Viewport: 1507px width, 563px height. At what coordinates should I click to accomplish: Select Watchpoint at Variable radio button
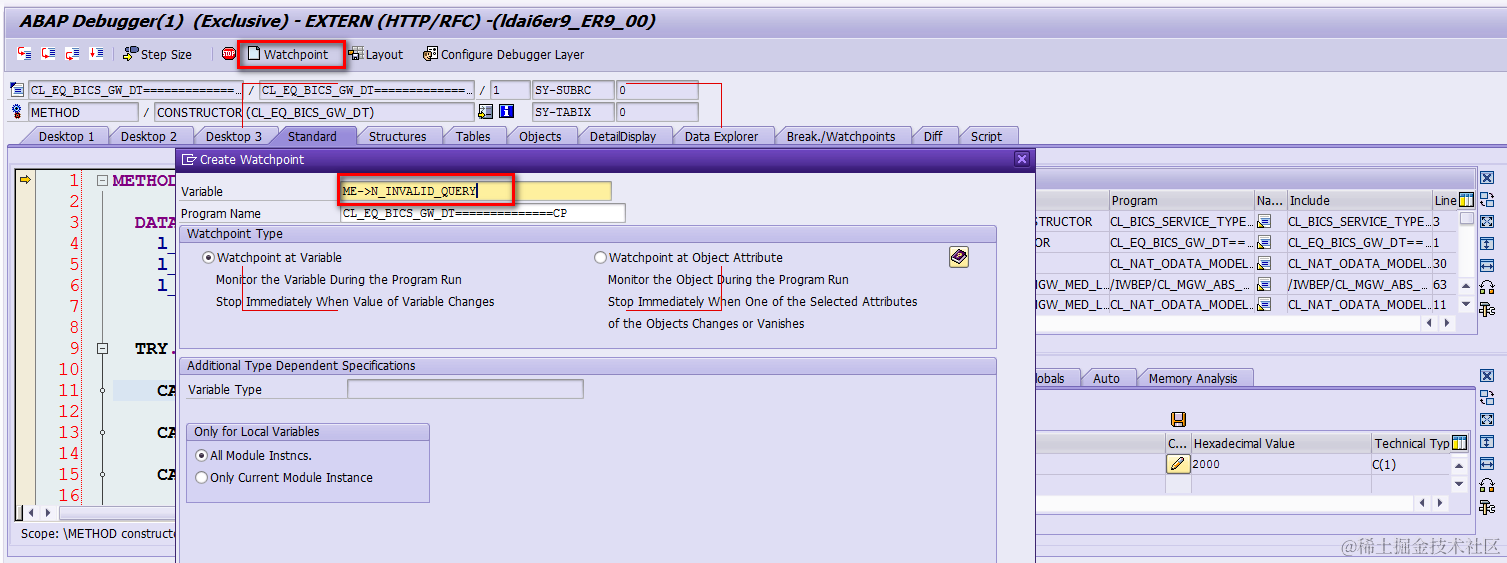pyautogui.click(x=209, y=258)
